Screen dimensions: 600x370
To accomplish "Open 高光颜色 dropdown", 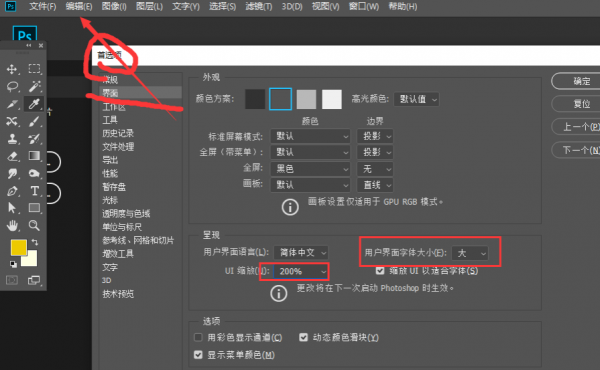I will [416, 99].
